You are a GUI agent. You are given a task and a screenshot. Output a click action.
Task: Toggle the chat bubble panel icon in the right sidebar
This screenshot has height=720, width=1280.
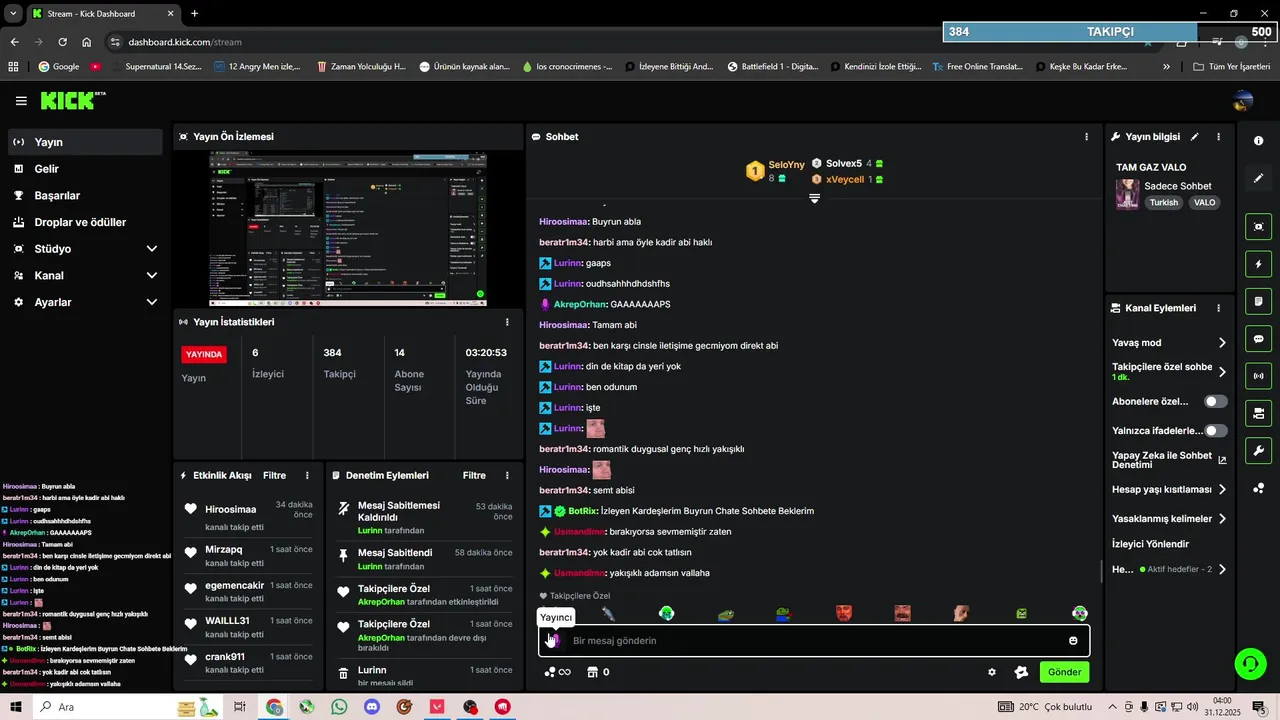click(x=1258, y=339)
